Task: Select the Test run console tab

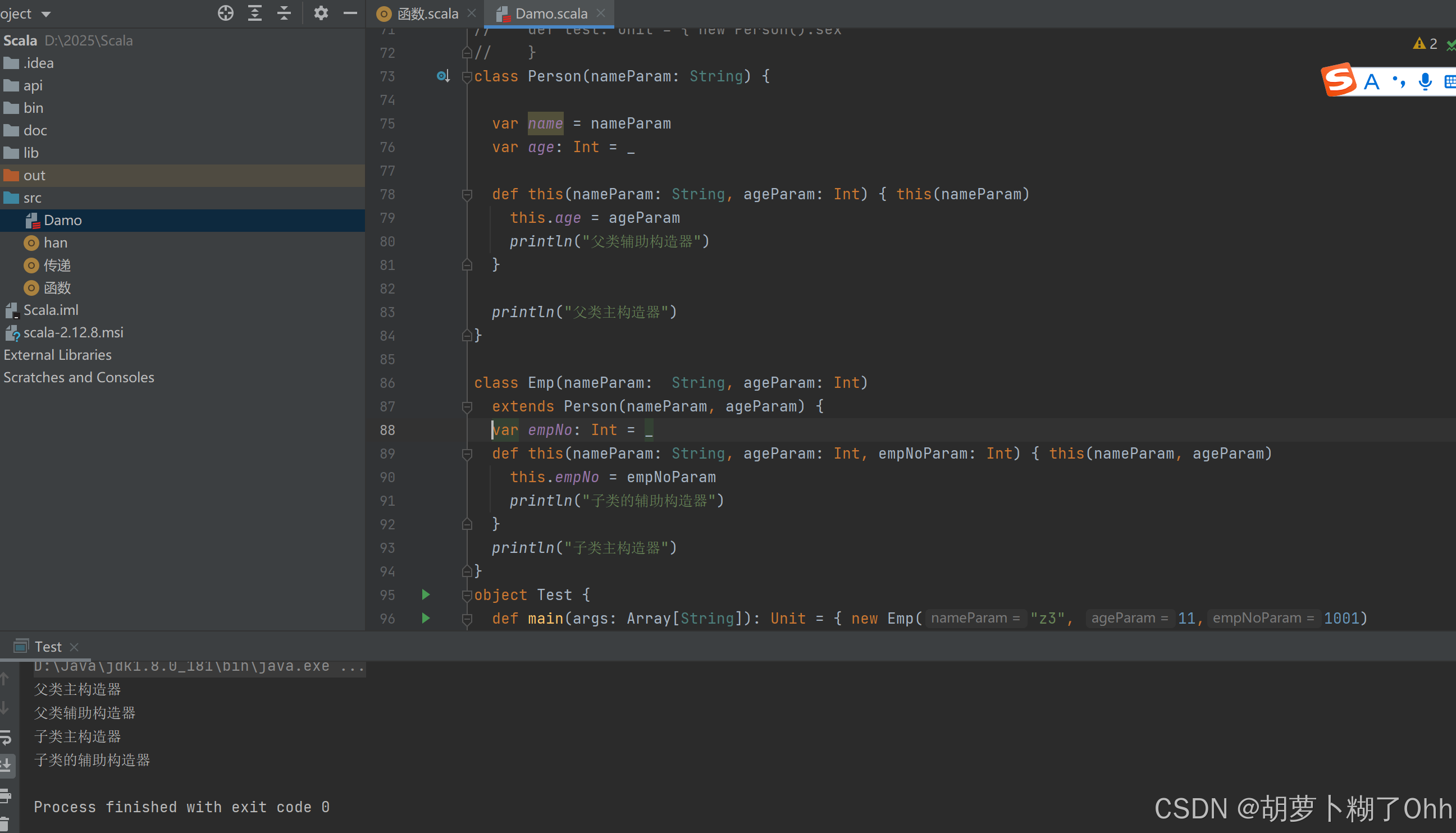Action: 48,647
